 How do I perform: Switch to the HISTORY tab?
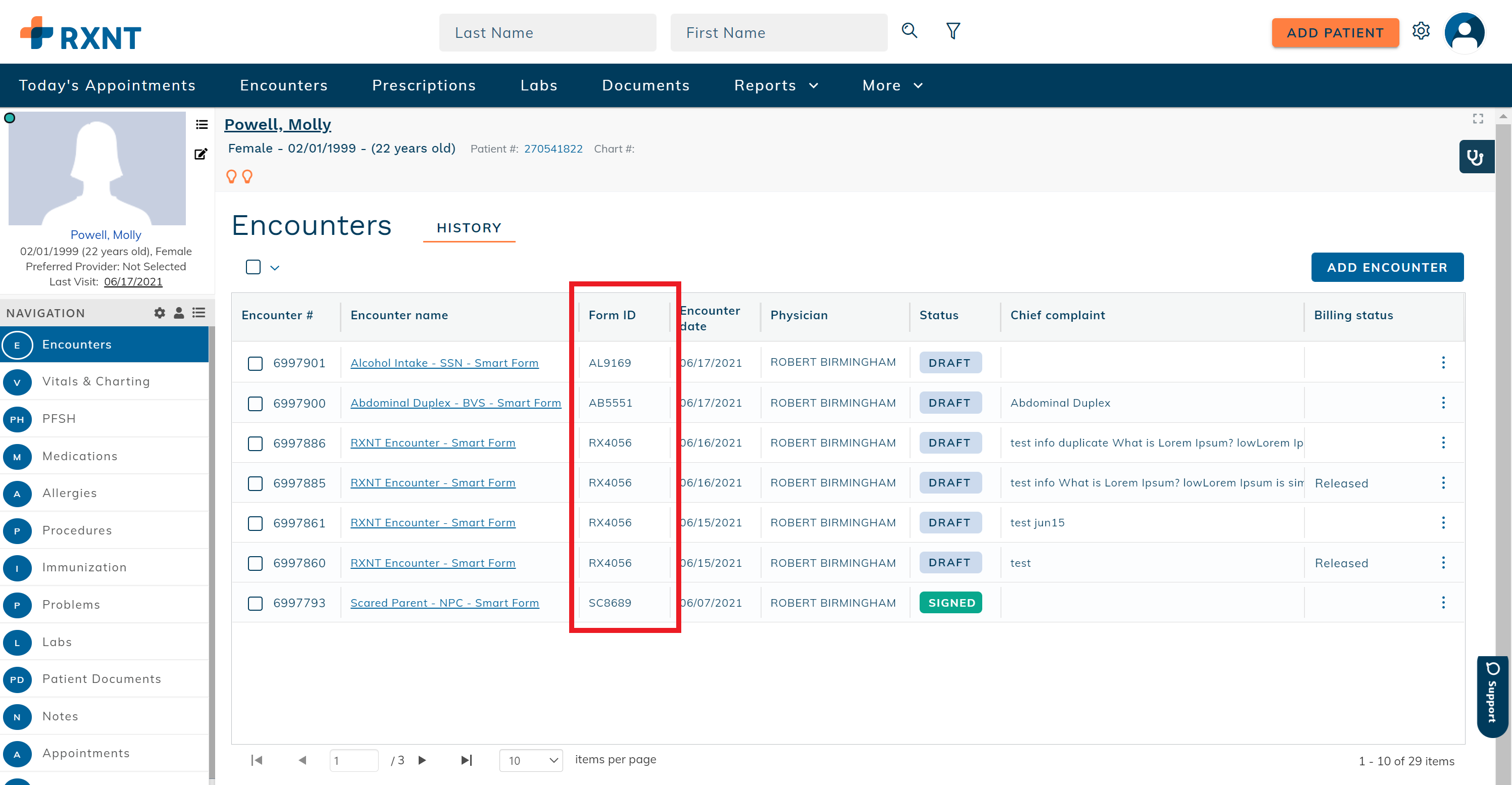[468, 228]
